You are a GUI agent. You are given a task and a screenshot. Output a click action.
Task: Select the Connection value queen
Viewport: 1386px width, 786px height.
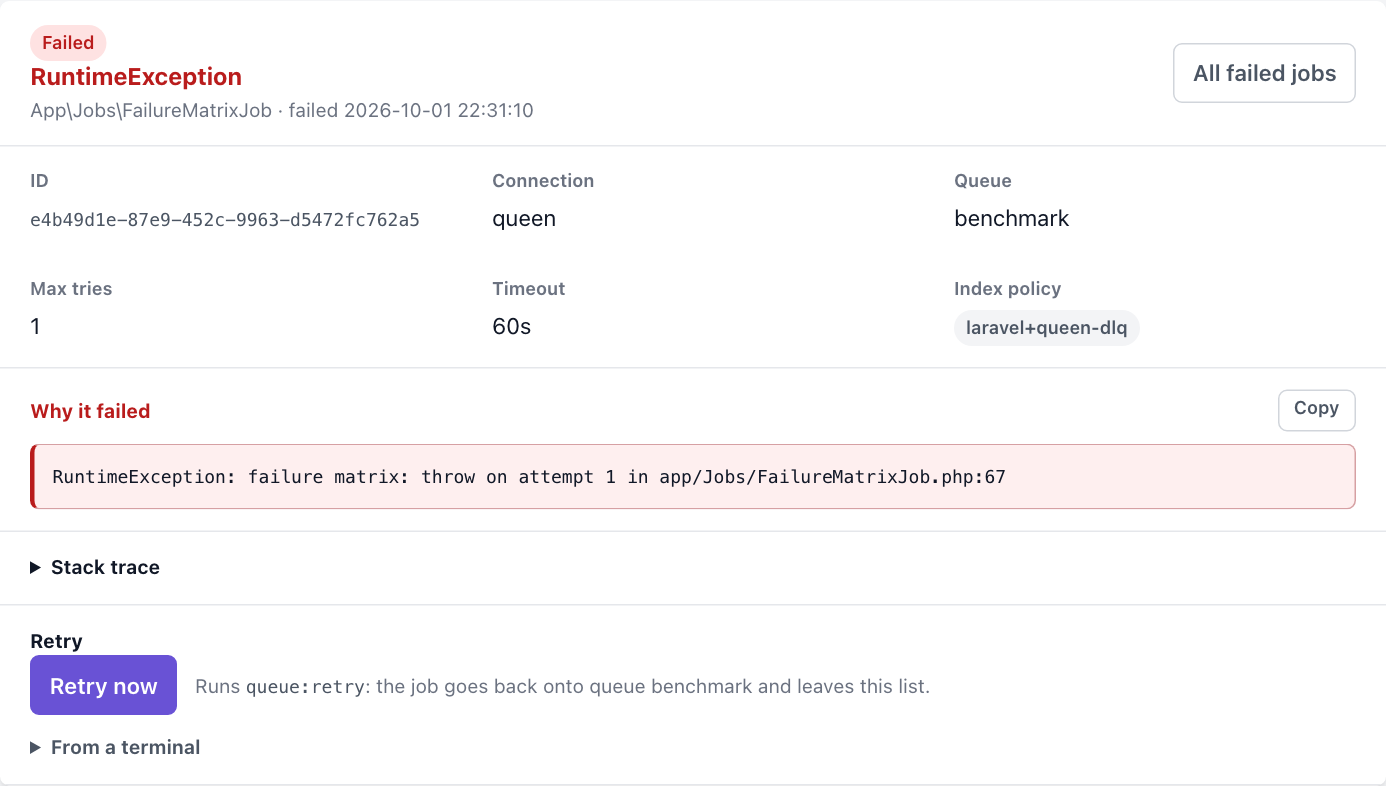click(x=524, y=219)
